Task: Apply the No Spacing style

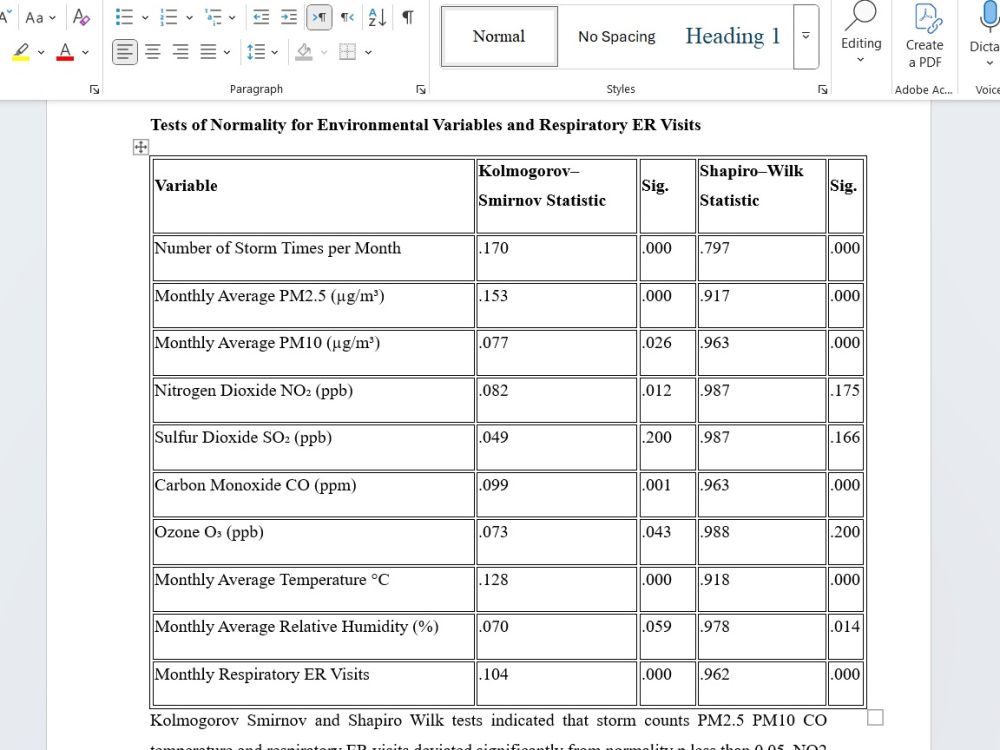Action: point(617,36)
